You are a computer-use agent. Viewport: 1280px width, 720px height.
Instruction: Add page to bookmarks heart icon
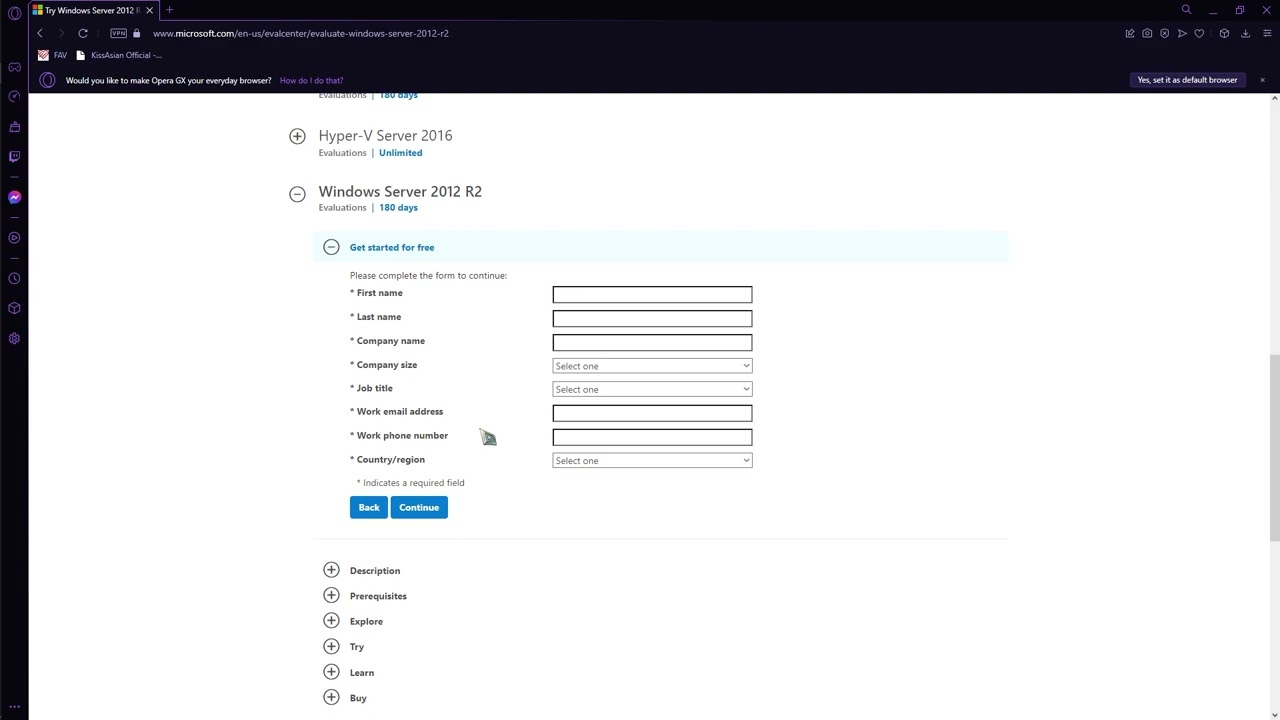1199,33
